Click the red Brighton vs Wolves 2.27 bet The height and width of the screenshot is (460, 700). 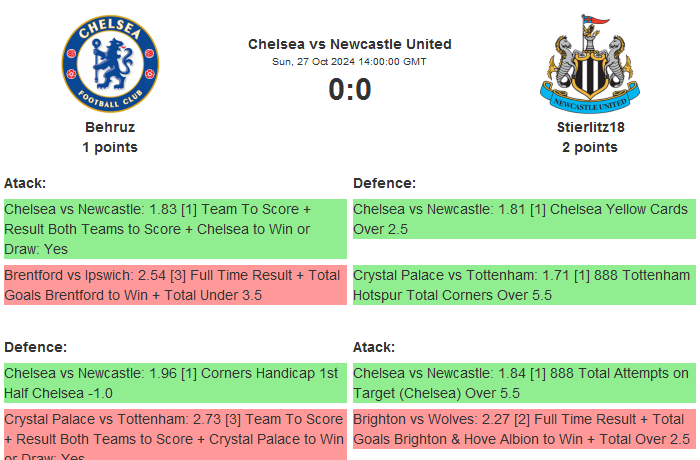click(523, 429)
